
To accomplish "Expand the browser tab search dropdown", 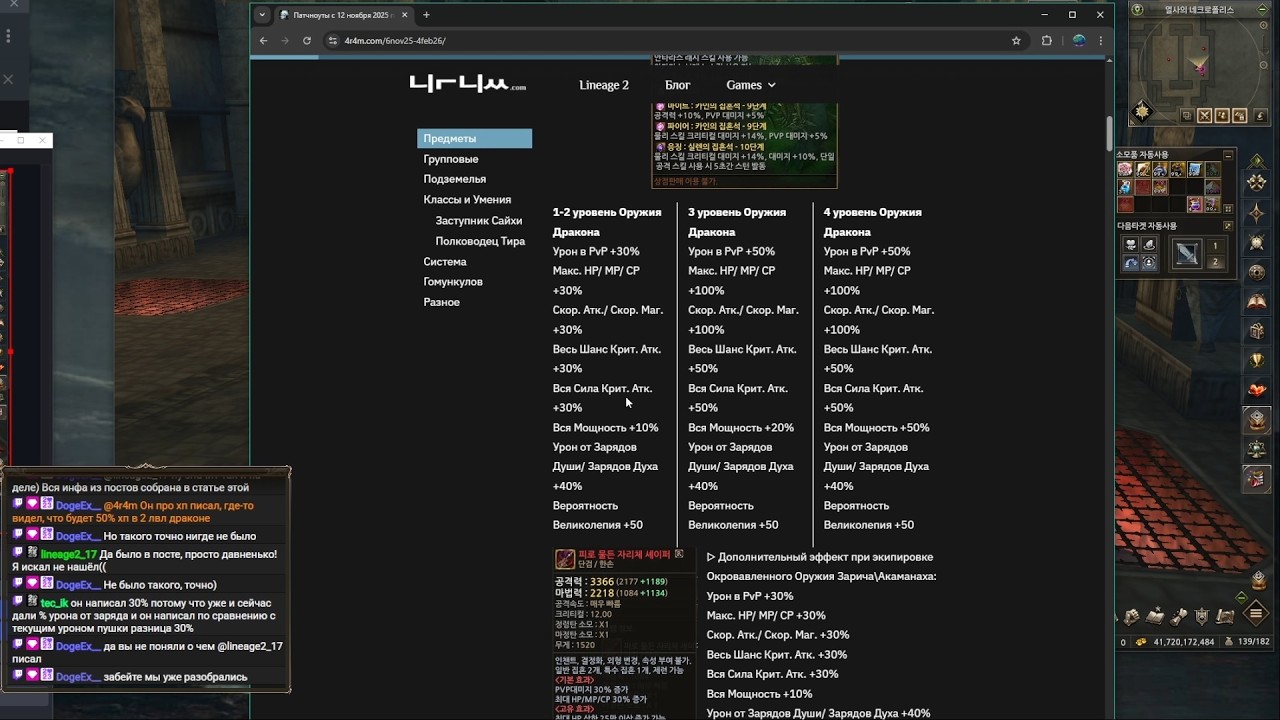I will tap(262, 15).
